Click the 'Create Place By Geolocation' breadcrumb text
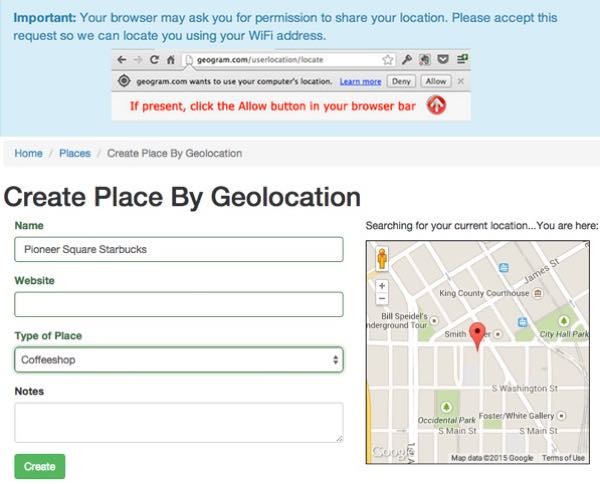The width and height of the screenshot is (600, 484). pyautogui.click(x=174, y=153)
